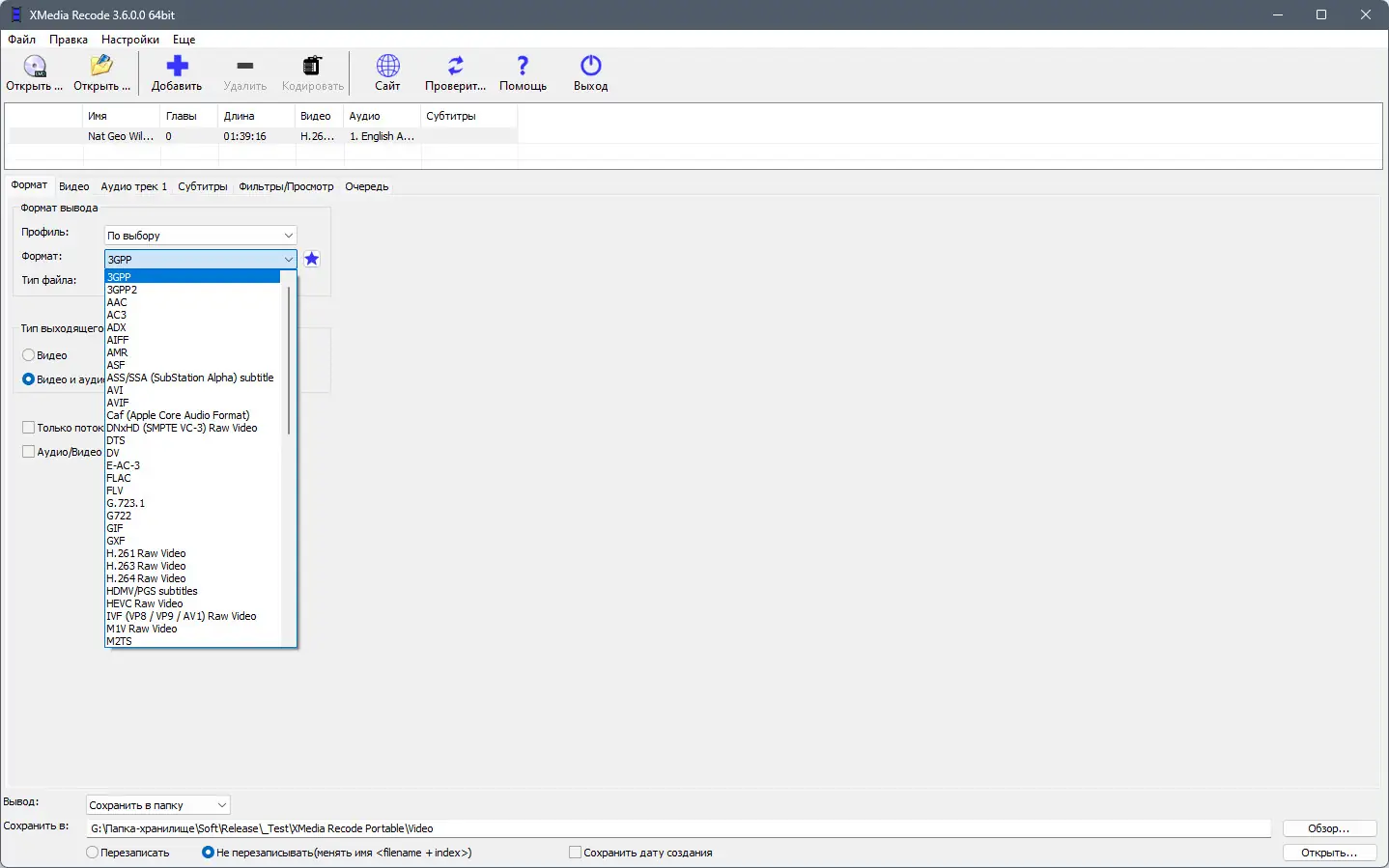This screenshot has height=868, width=1389.
Task: Select IVF (VP8 / VP9 / AV1) Raw Video
Action: (192, 616)
